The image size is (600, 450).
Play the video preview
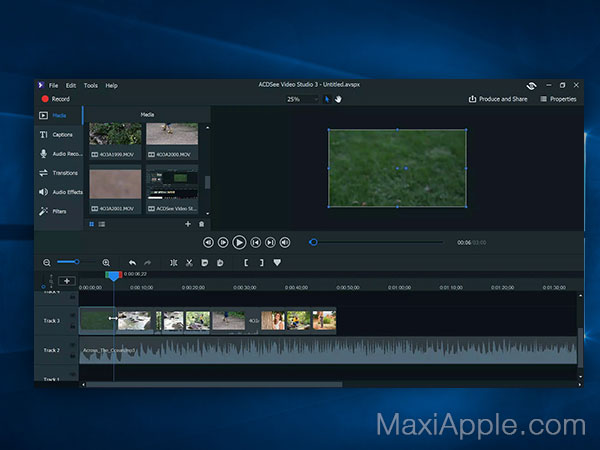tap(239, 243)
